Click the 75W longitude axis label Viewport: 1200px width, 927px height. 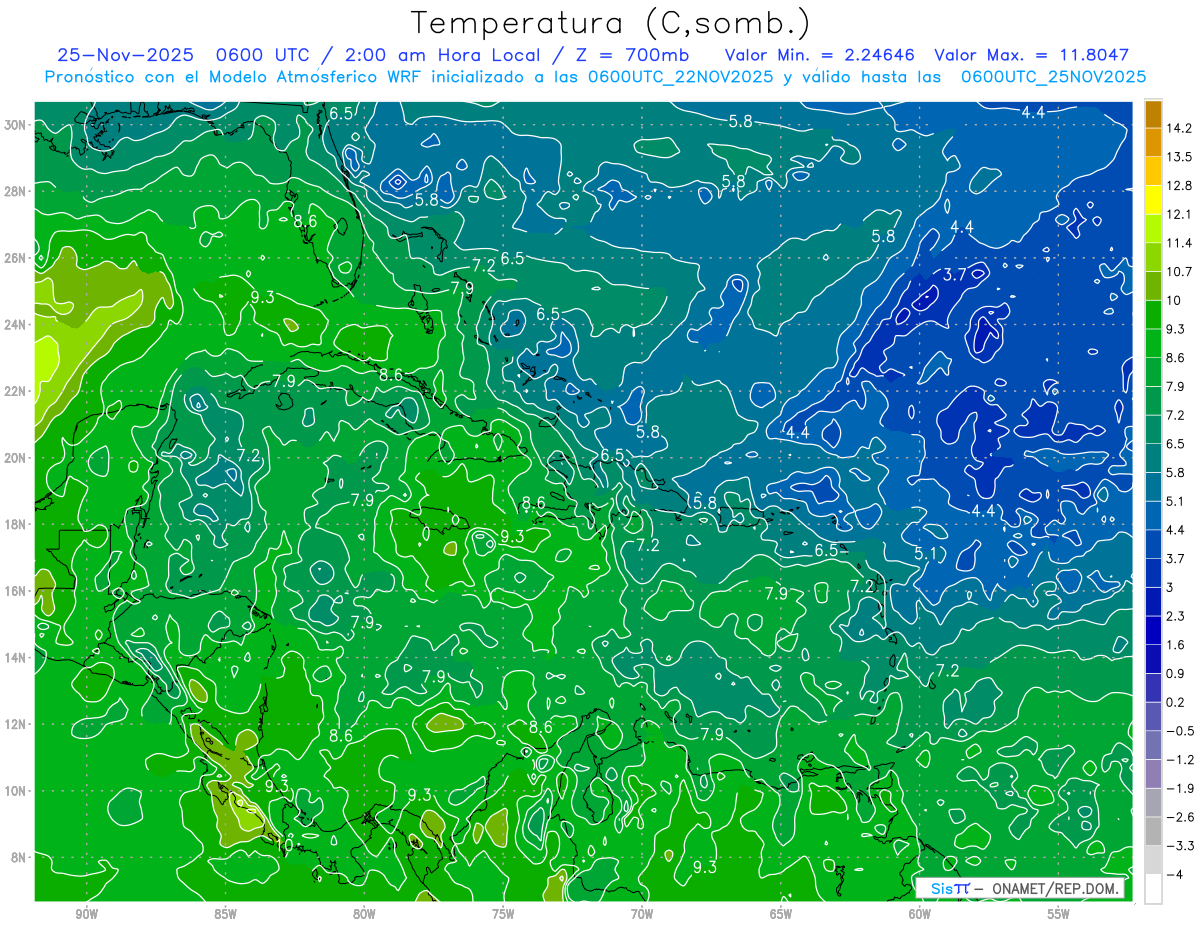coord(503,914)
